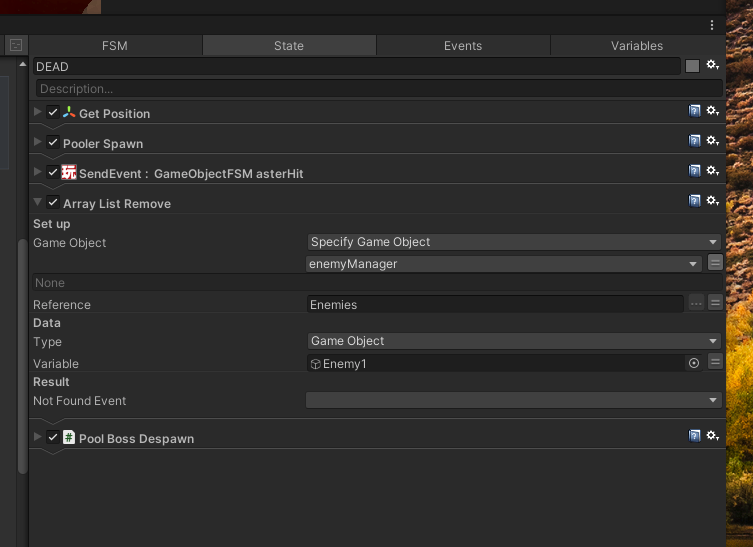Click the ellipsis button beside Enemies reference
Screen dimensions: 753x547
696,303
